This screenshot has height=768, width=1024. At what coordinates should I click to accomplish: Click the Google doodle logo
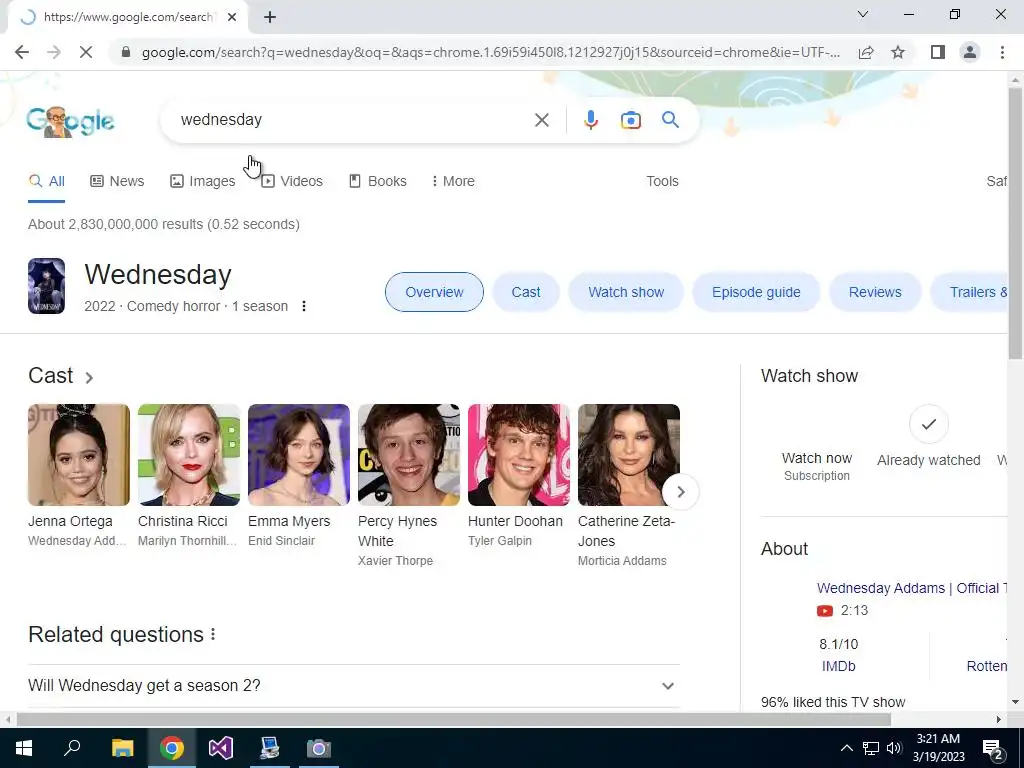click(71, 121)
